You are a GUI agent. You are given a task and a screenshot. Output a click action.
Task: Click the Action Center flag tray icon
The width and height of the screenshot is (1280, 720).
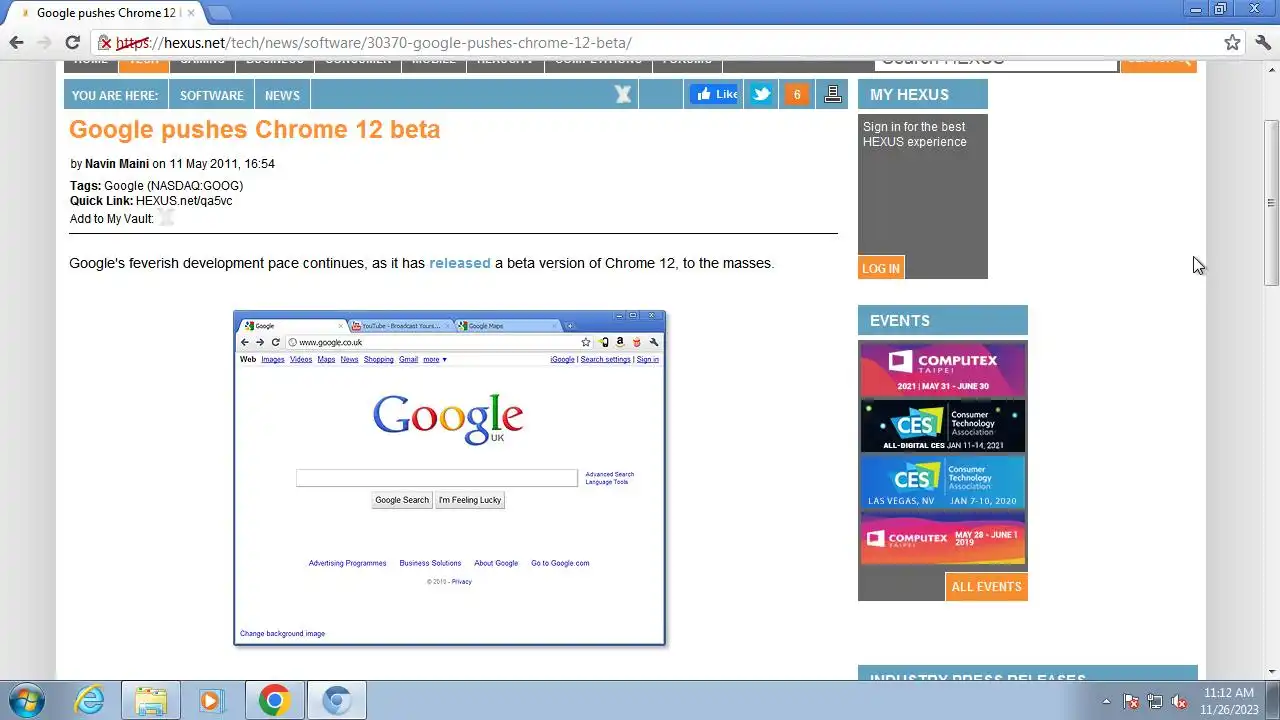tap(1131, 701)
